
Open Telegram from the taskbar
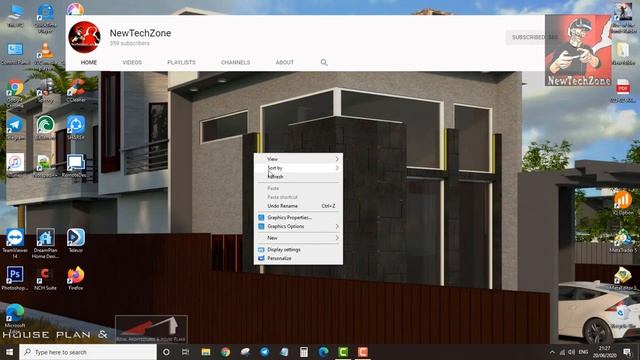(x=264, y=352)
